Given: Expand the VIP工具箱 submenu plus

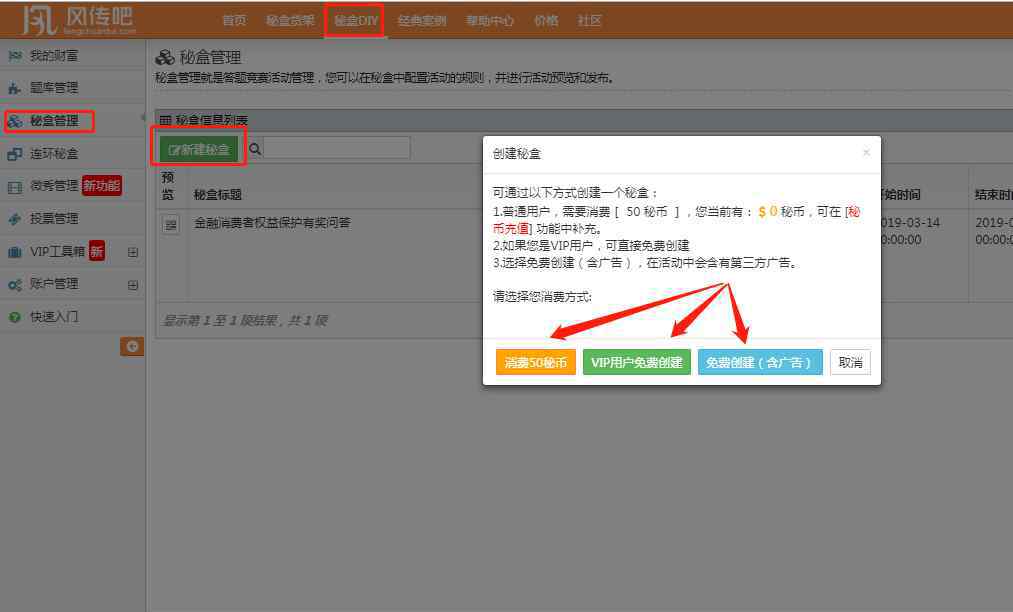Looking at the screenshot, I should 133,252.
